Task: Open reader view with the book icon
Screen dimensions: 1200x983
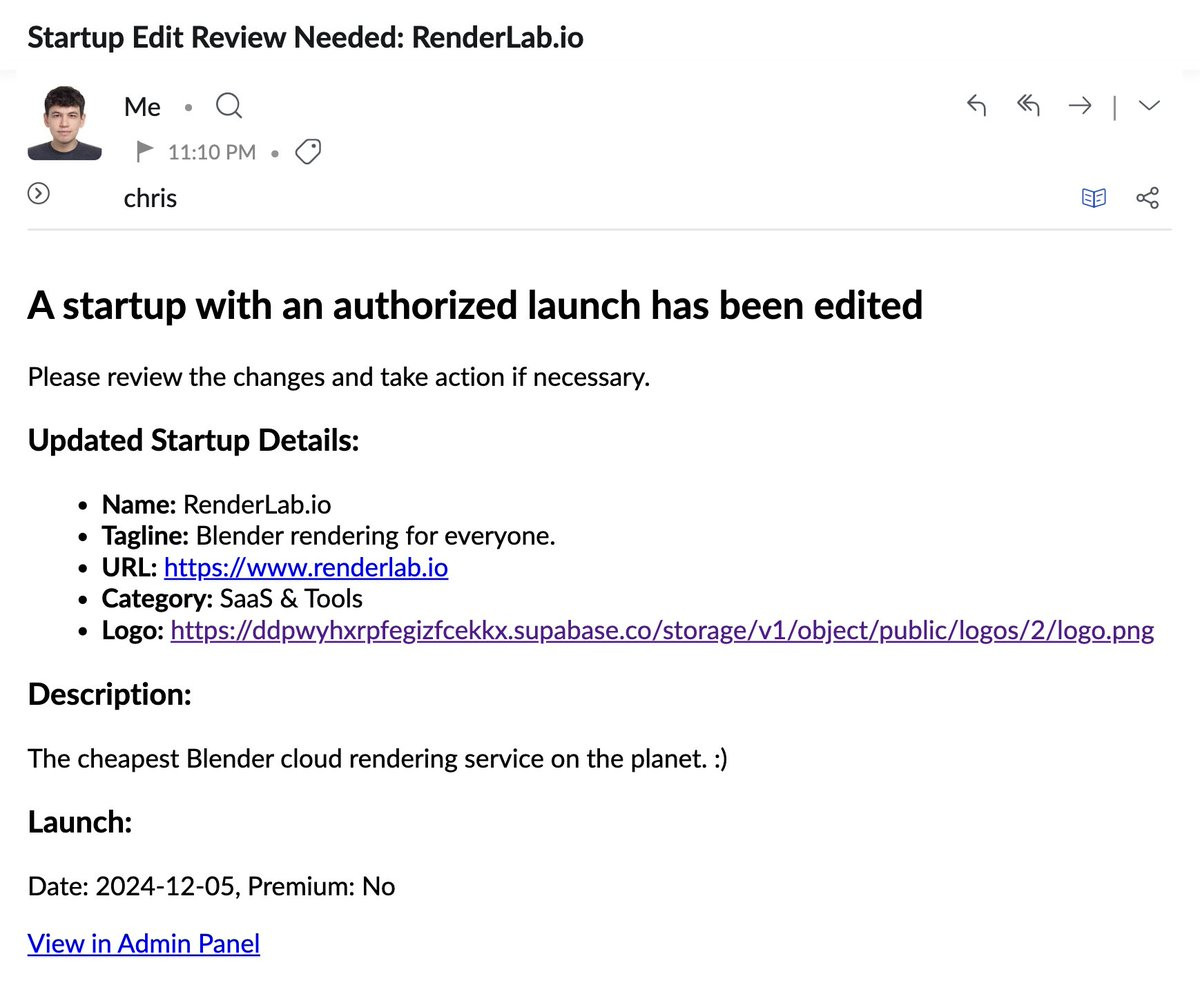Action: (1094, 198)
